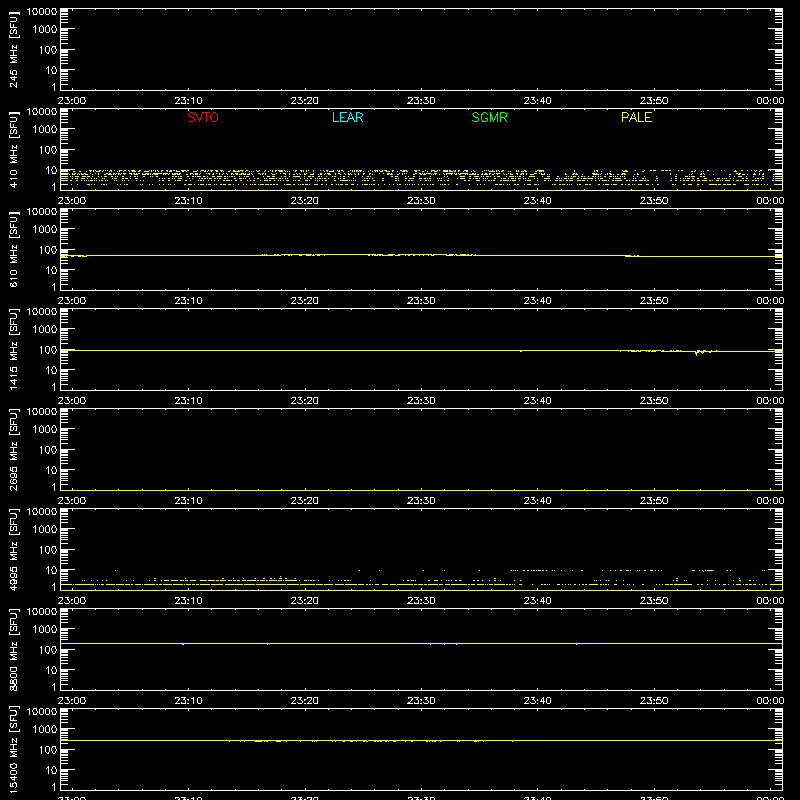The image size is (800, 800).
Task: Click the 23:10 time label below the 2695 MHz plot
Action: pos(188,501)
